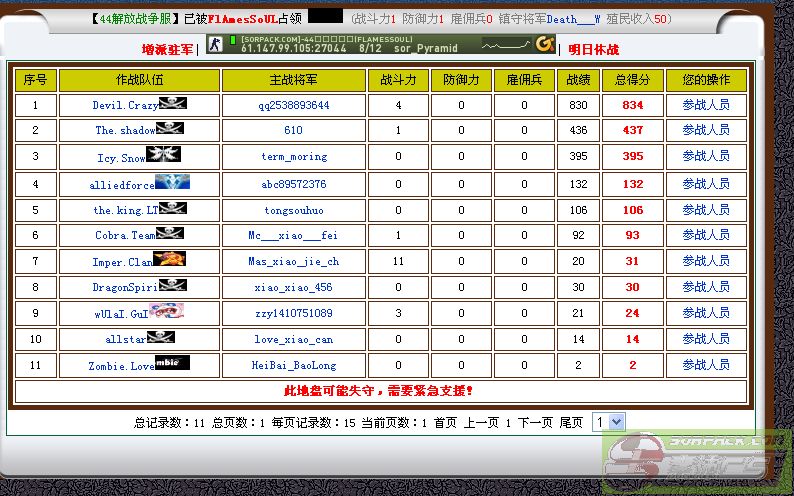Image resolution: width=794 pixels, height=496 pixels.
Task: Go to 下一页 next page
Action: (534, 423)
